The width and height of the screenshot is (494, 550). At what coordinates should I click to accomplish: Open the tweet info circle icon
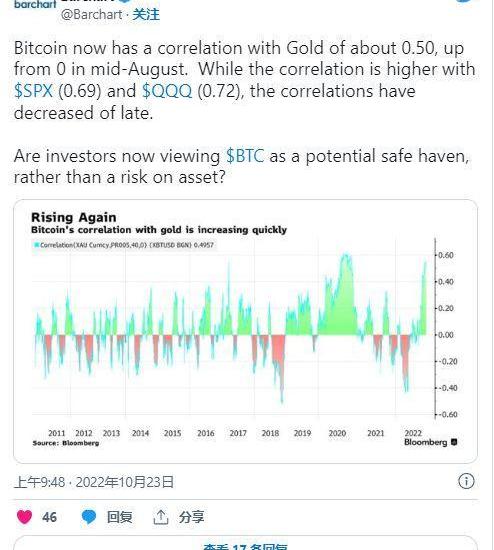[466, 481]
